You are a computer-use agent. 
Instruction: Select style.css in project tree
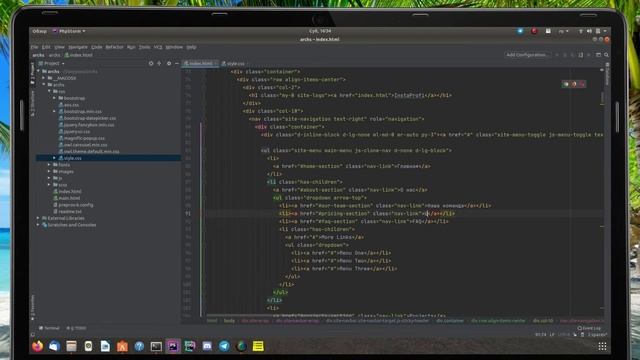pos(73,158)
